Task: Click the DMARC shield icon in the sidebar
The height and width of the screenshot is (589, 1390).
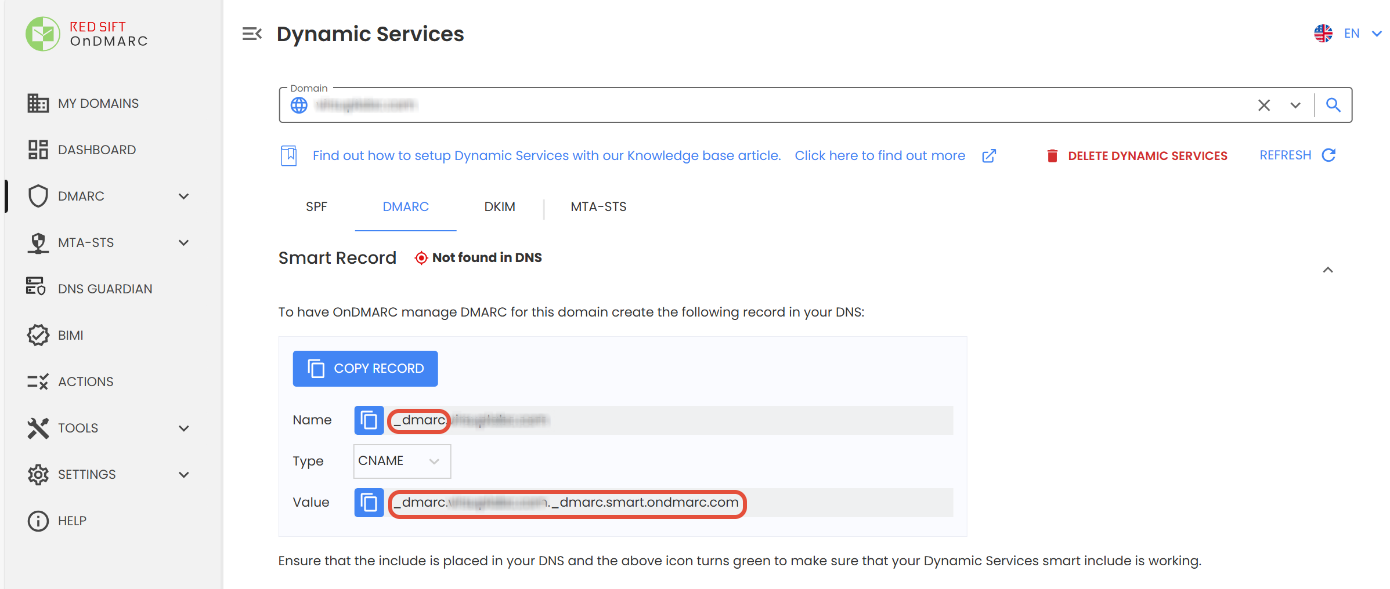Action: pos(38,196)
